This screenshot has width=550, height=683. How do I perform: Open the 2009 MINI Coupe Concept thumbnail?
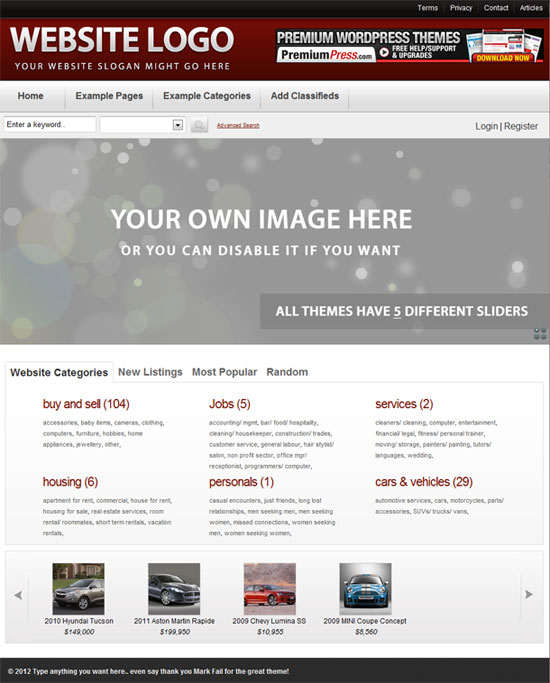click(365, 588)
